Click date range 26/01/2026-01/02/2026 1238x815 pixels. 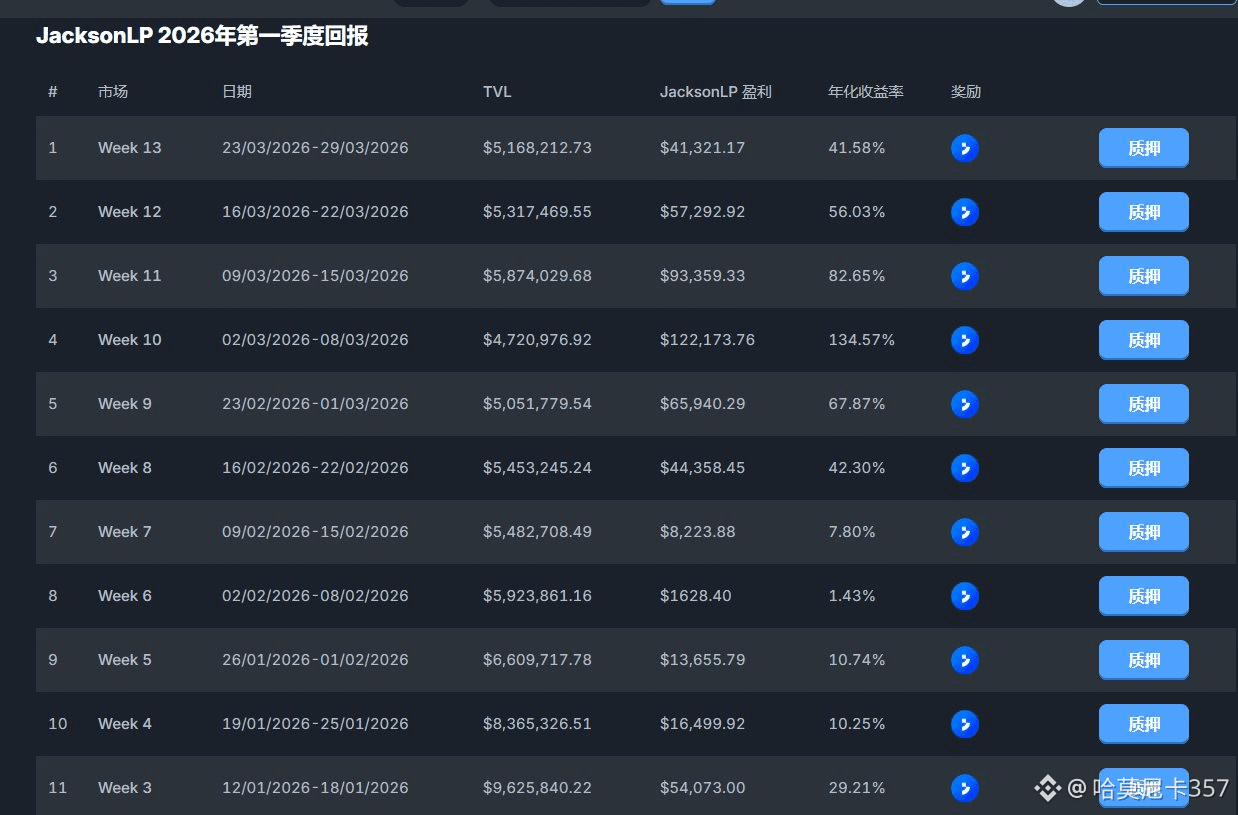point(315,660)
